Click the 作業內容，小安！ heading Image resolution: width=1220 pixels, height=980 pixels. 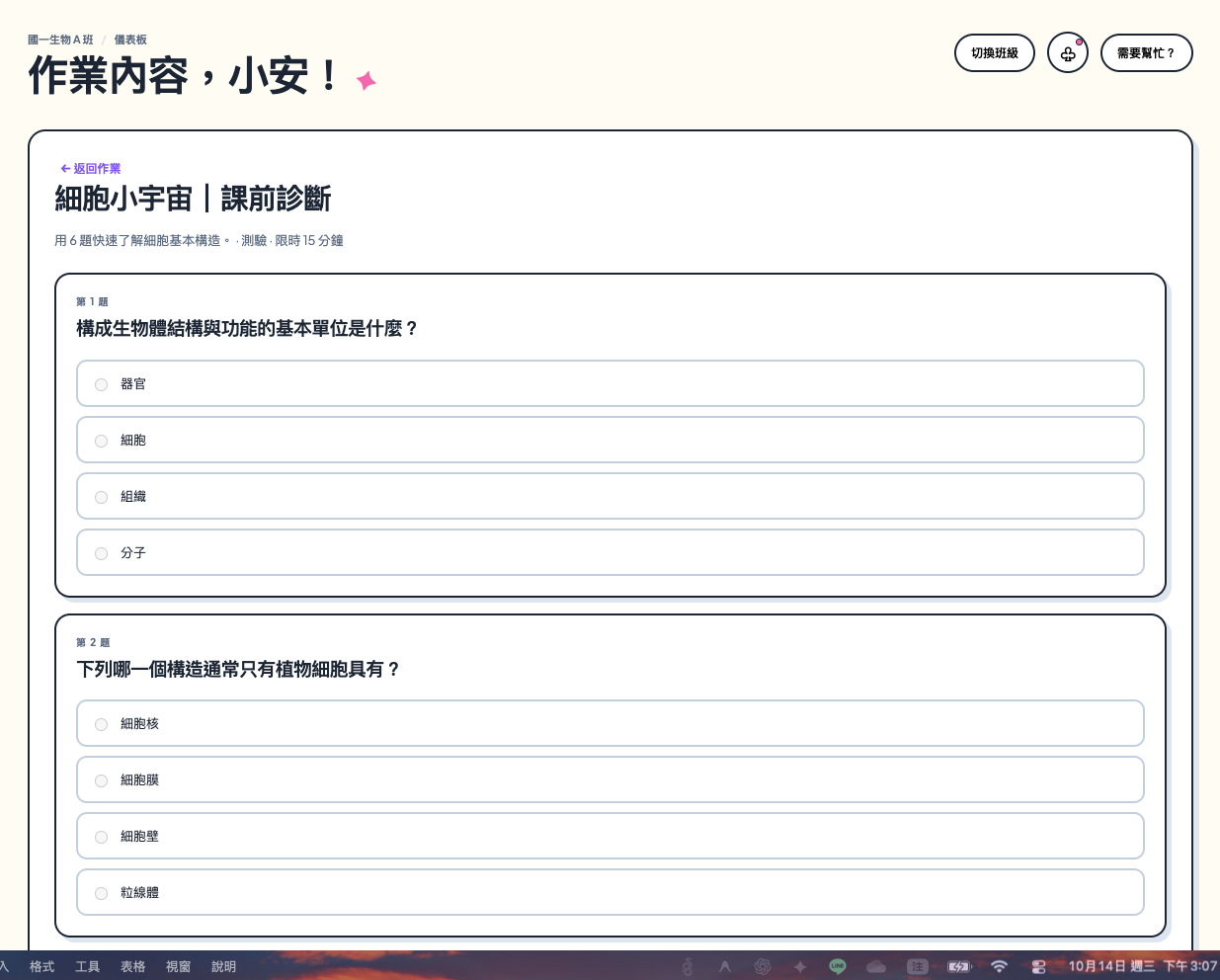[x=185, y=76]
